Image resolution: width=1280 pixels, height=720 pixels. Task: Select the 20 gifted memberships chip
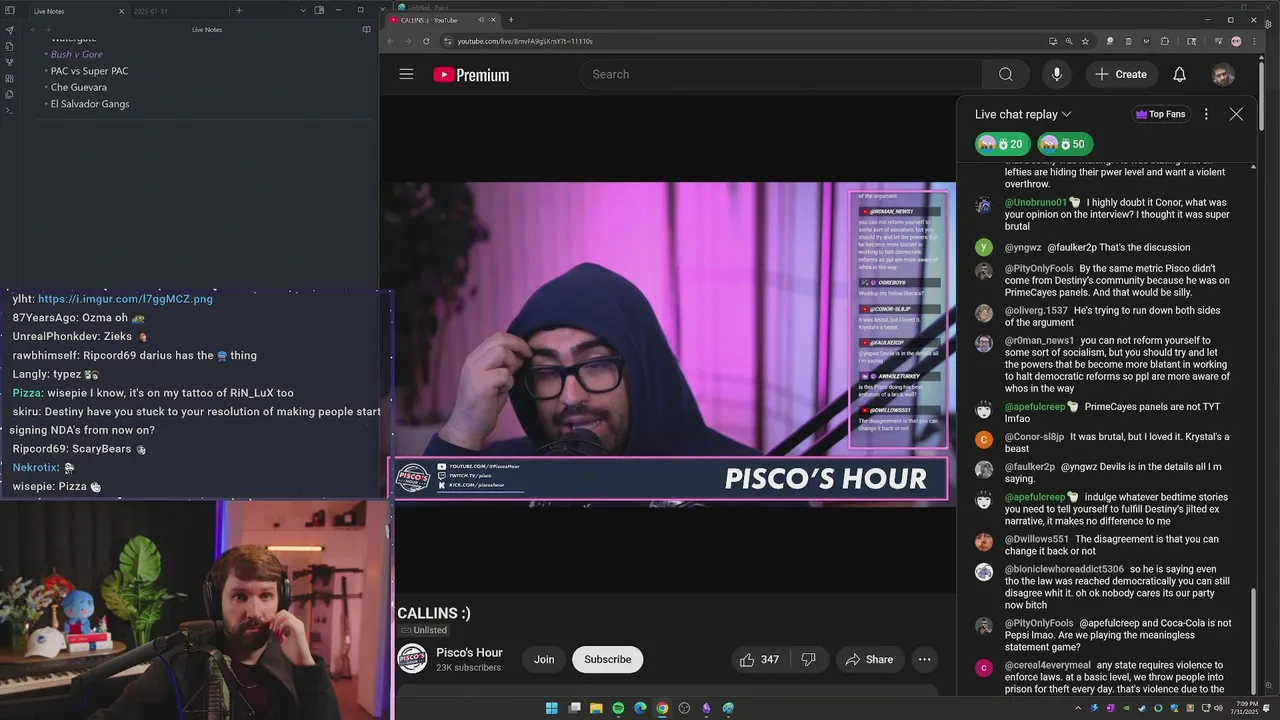point(1003,144)
